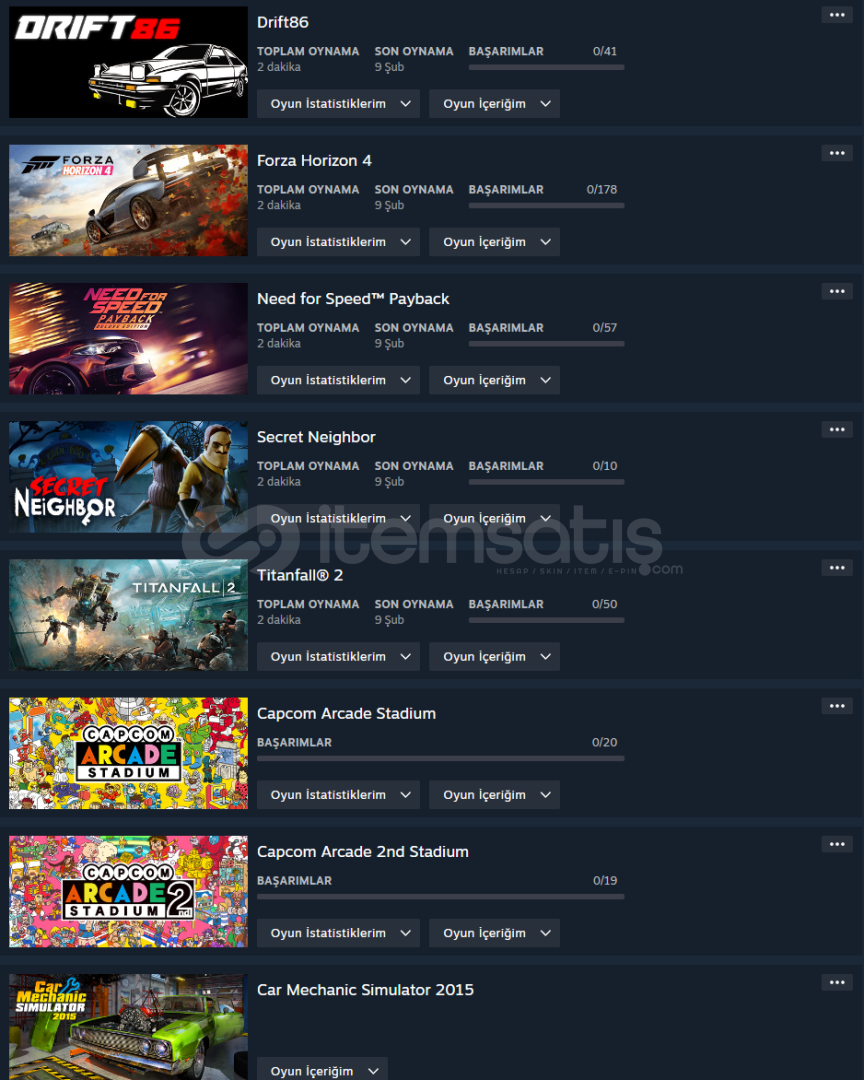
Task: Expand Oyun İçeriğim for Forza Horizon 4
Action: (494, 242)
